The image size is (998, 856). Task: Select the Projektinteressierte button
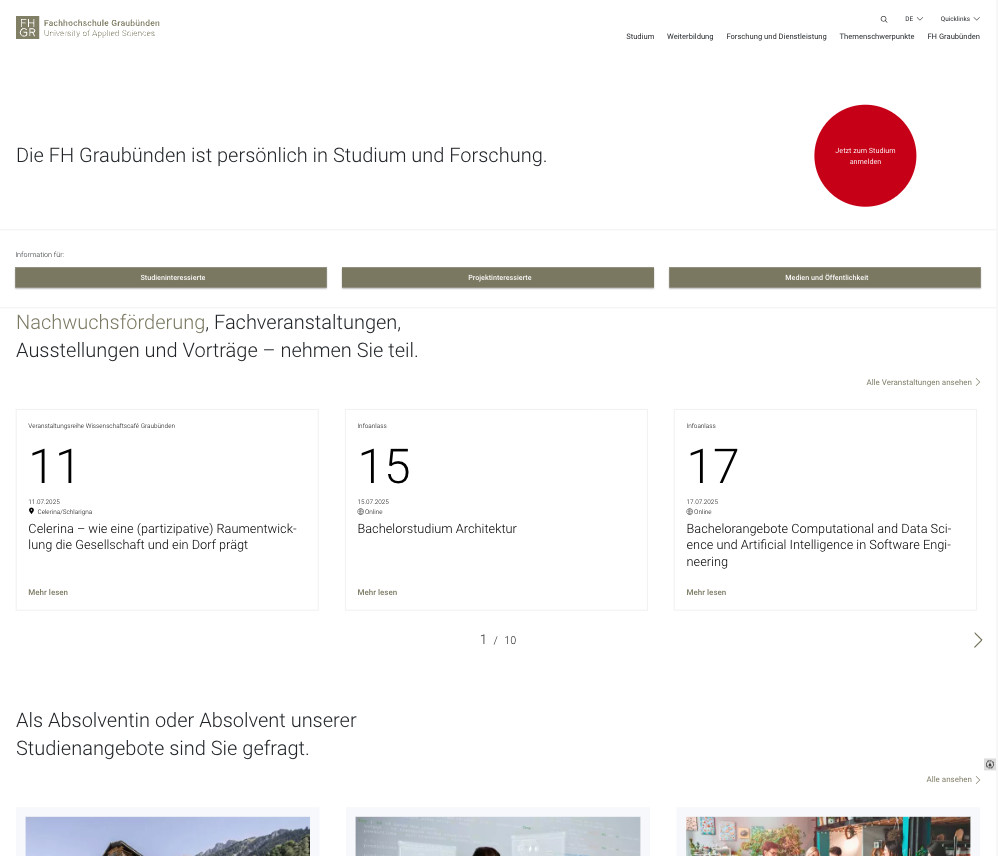point(498,277)
